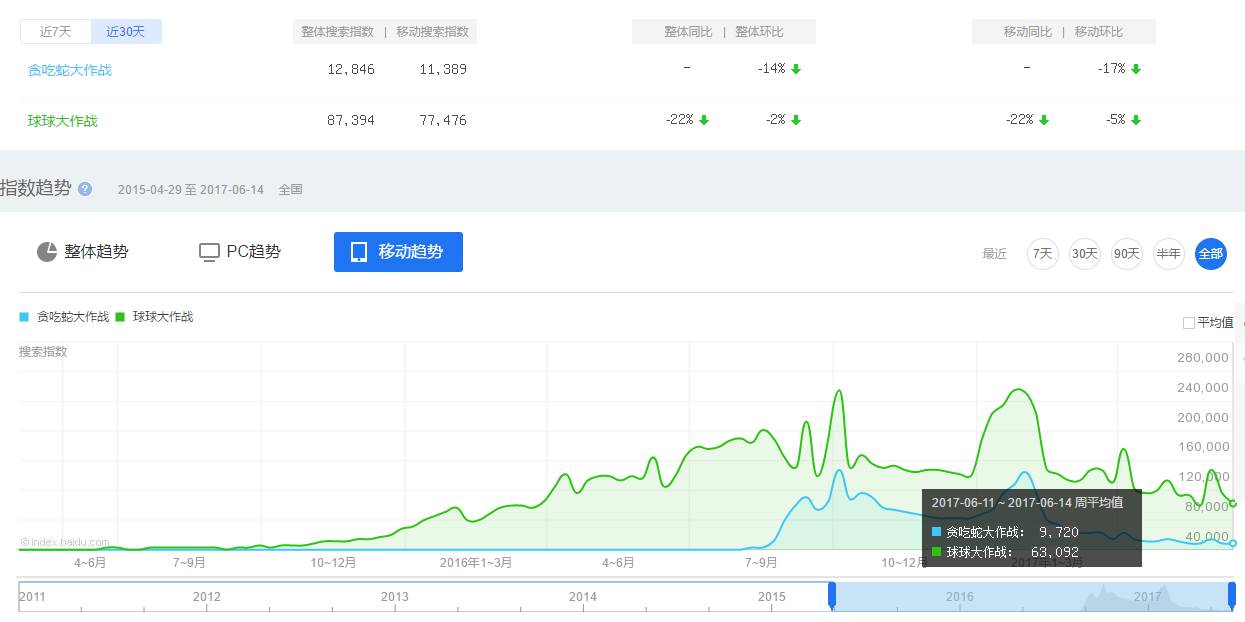
Task: Click the help question mark beside 指数趋势
Action: coord(85,189)
